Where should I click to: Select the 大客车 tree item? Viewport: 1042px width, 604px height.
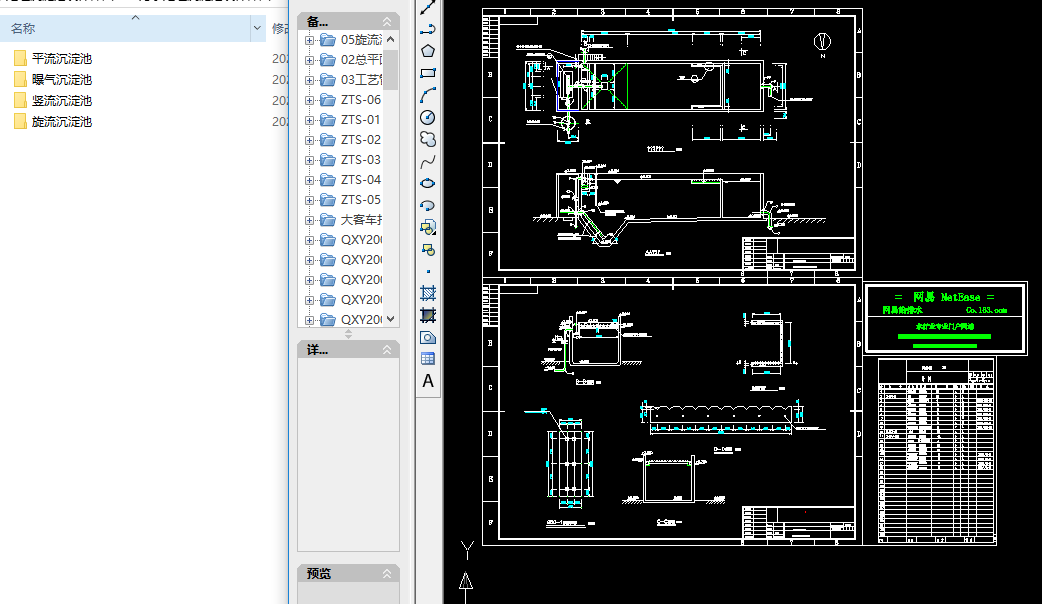tap(360, 220)
